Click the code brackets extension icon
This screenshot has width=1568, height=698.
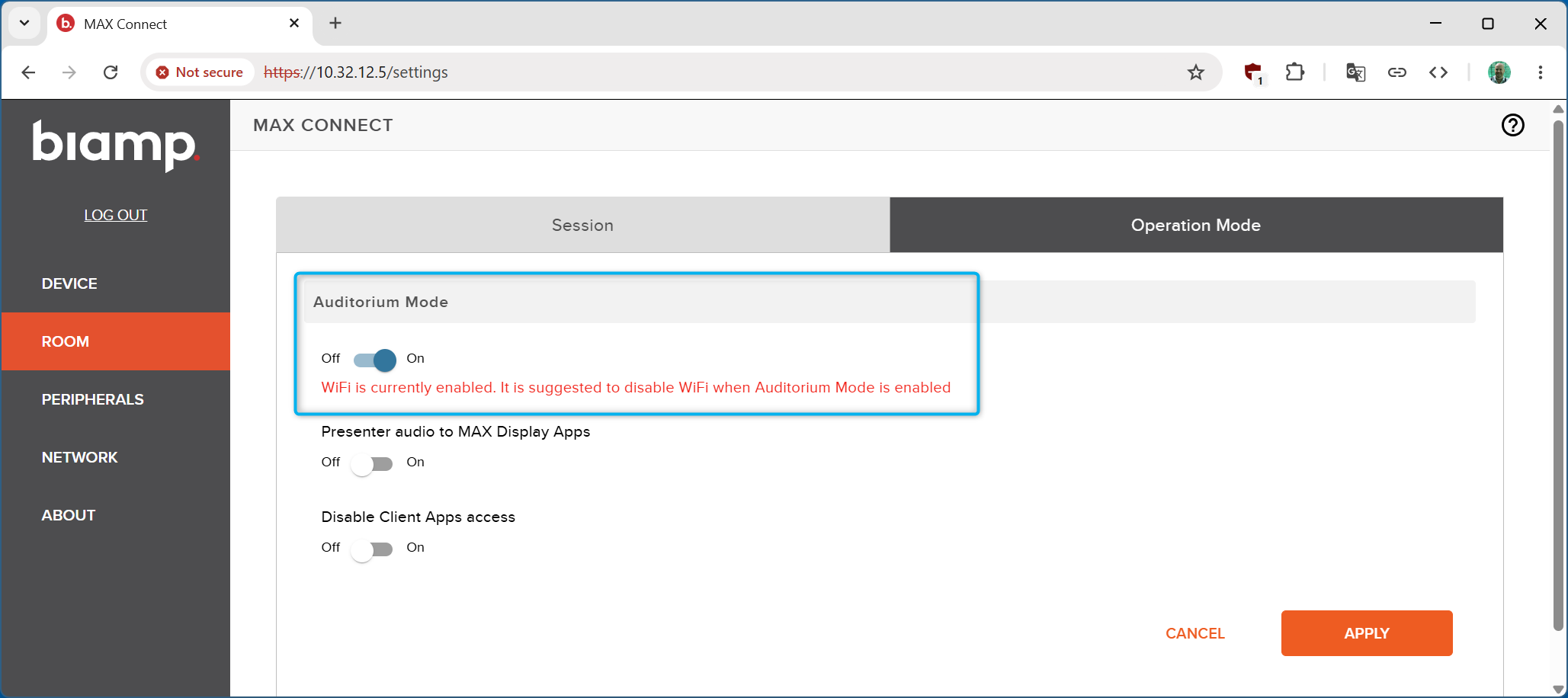tap(1438, 72)
